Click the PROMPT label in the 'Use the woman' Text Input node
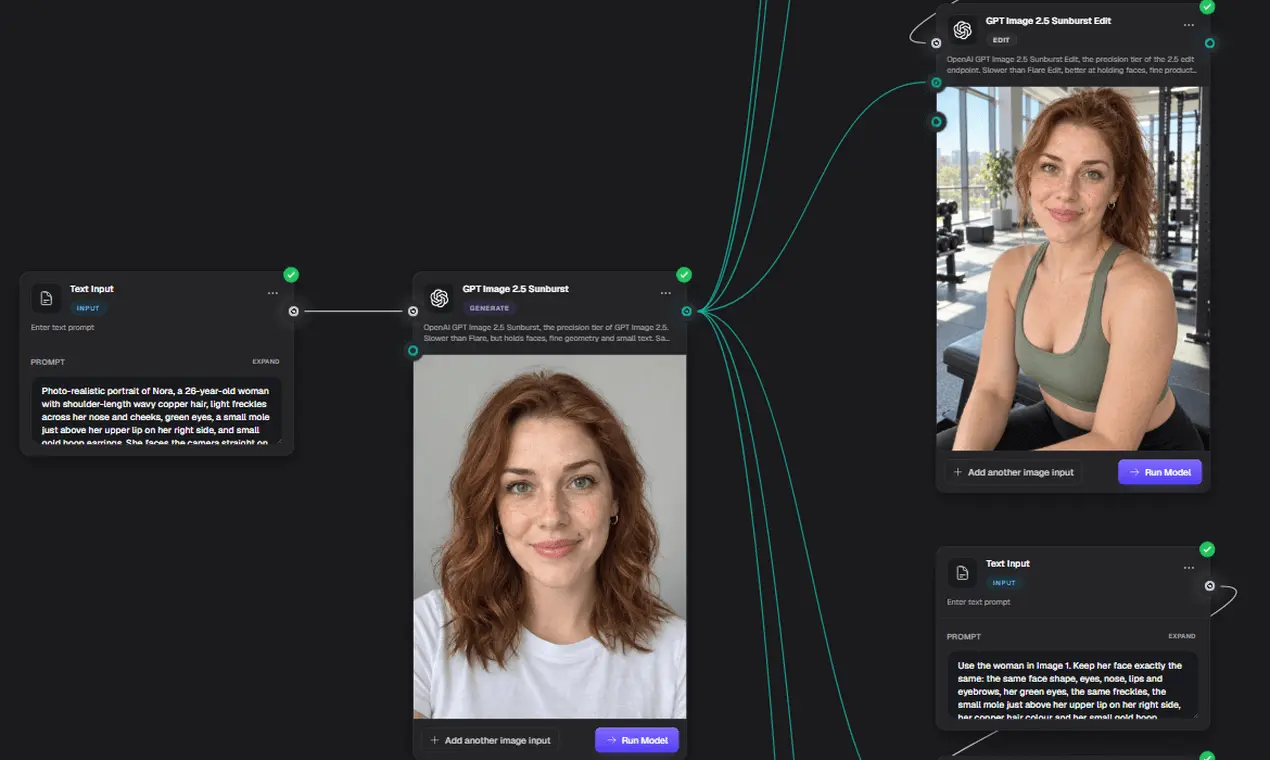The image size is (1270, 760). 964,636
